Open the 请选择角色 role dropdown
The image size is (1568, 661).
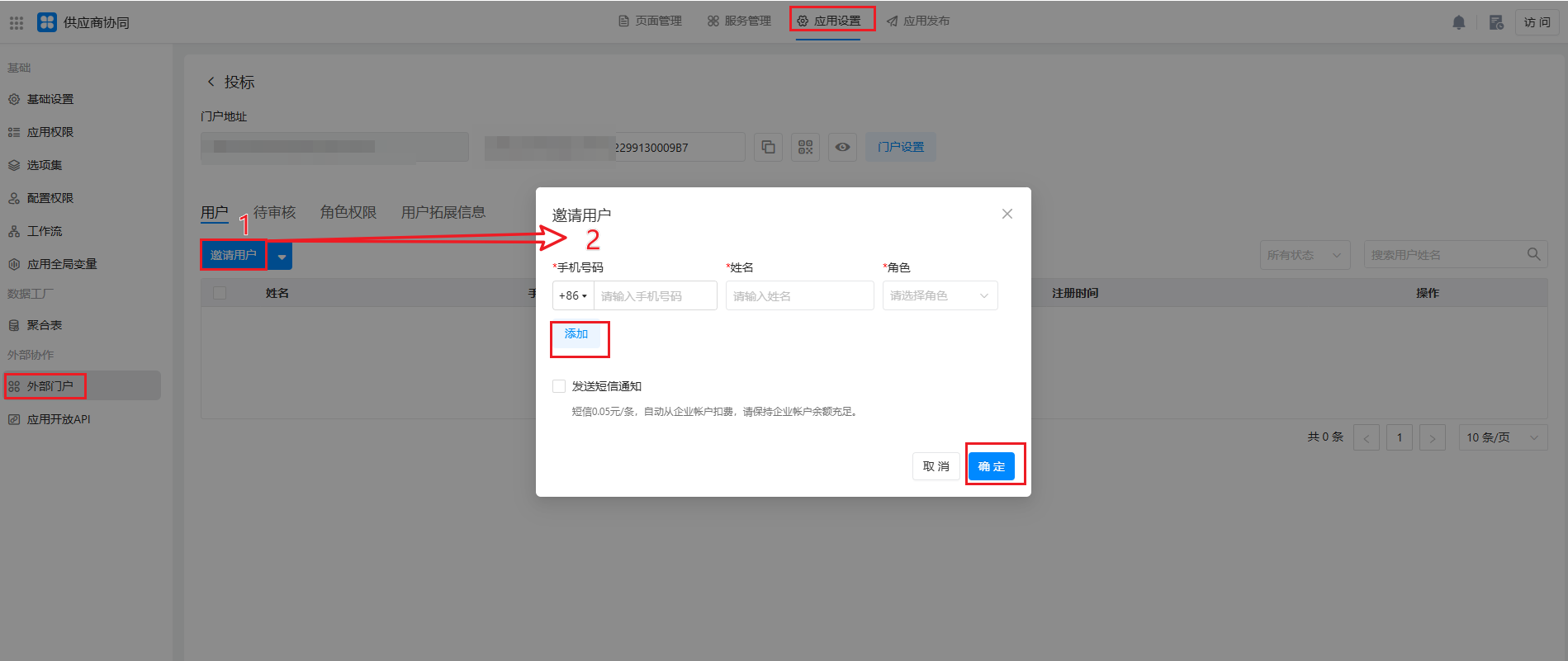940,295
